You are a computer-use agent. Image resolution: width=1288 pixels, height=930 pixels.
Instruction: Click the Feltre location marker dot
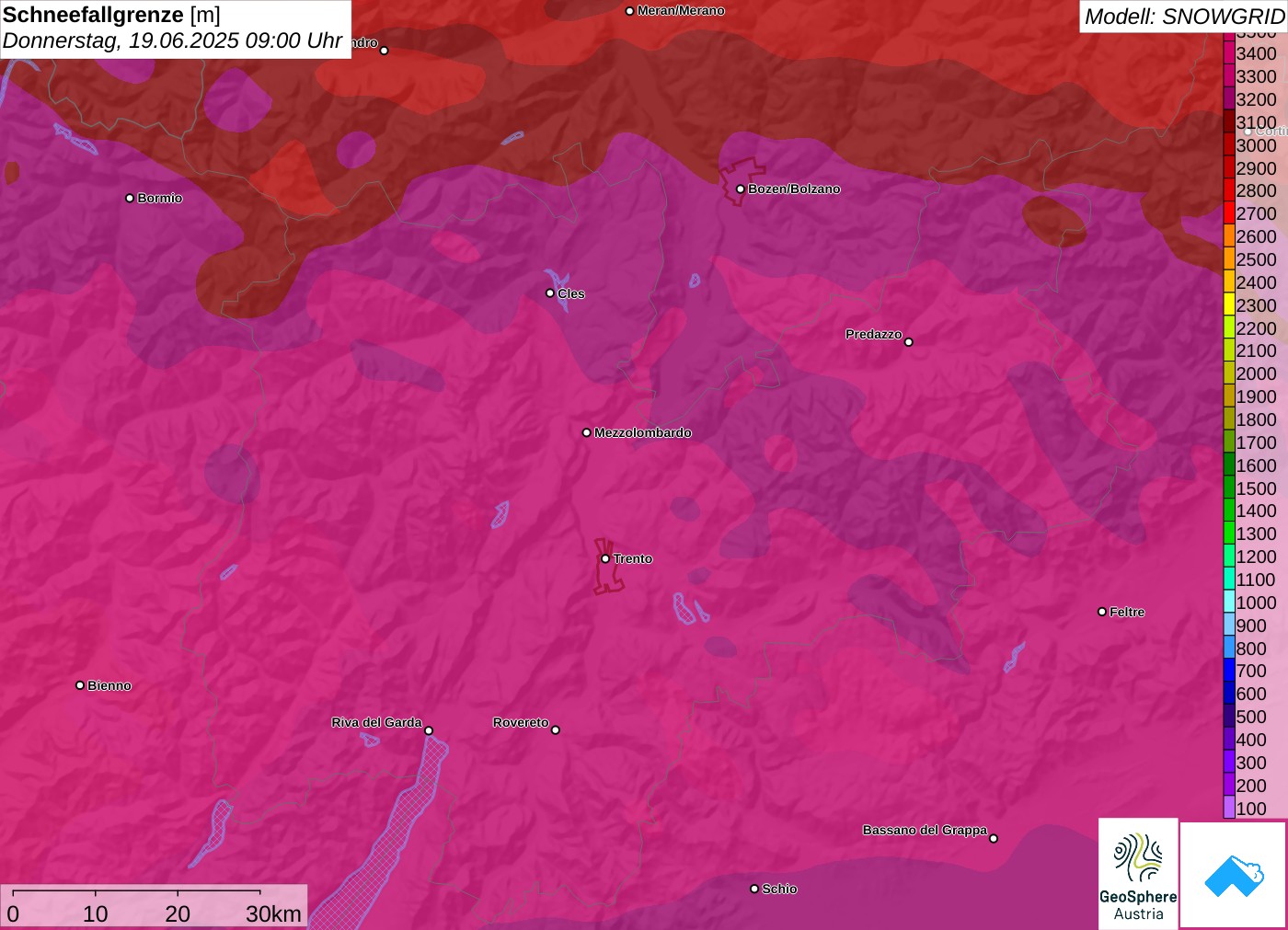pos(1102,612)
